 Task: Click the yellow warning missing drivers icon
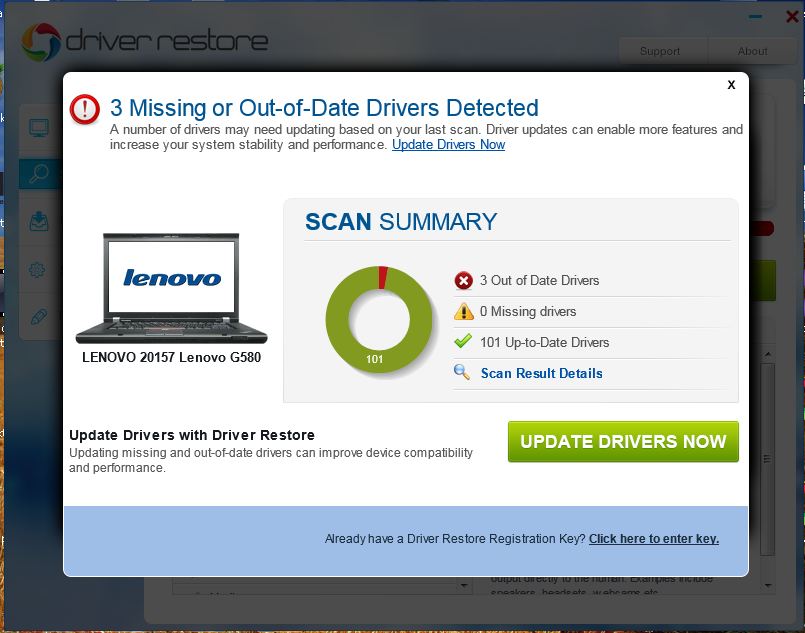pyautogui.click(x=464, y=311)
